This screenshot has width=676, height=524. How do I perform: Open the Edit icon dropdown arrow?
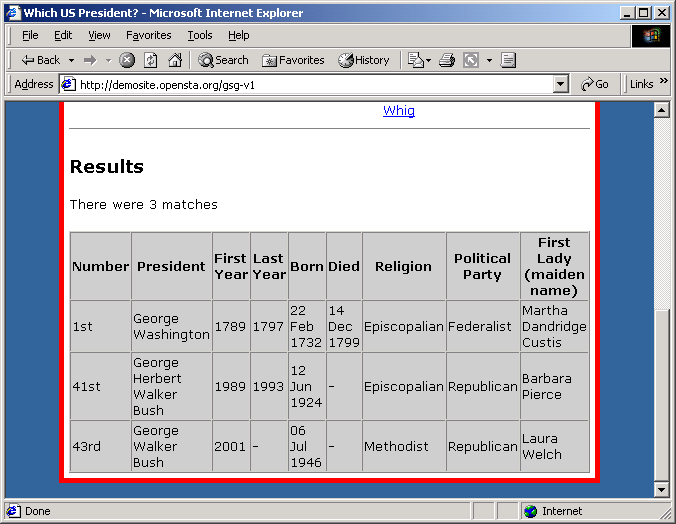489,60
